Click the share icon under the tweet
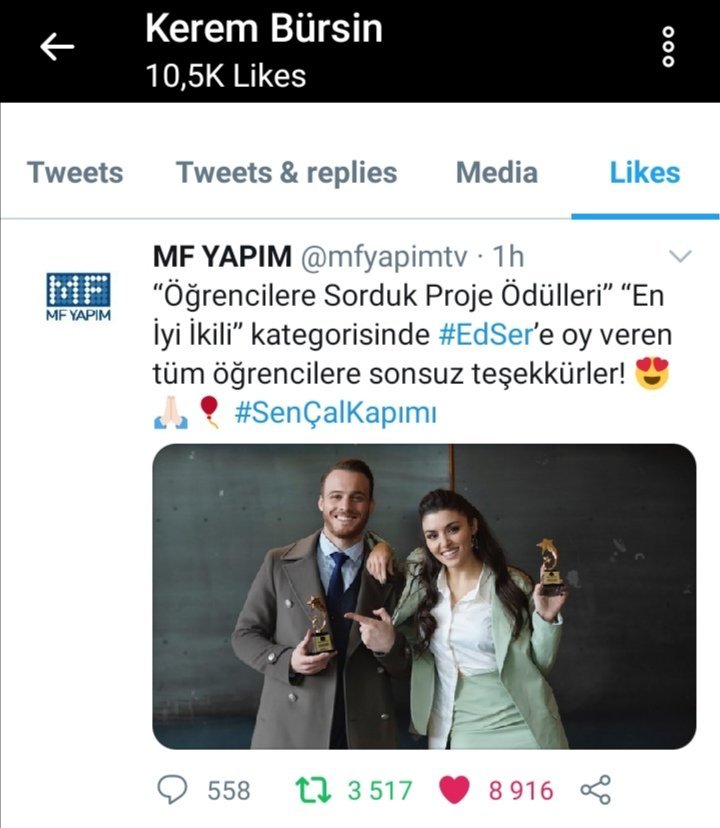The image size is (720, 828). tap(595, 790)
